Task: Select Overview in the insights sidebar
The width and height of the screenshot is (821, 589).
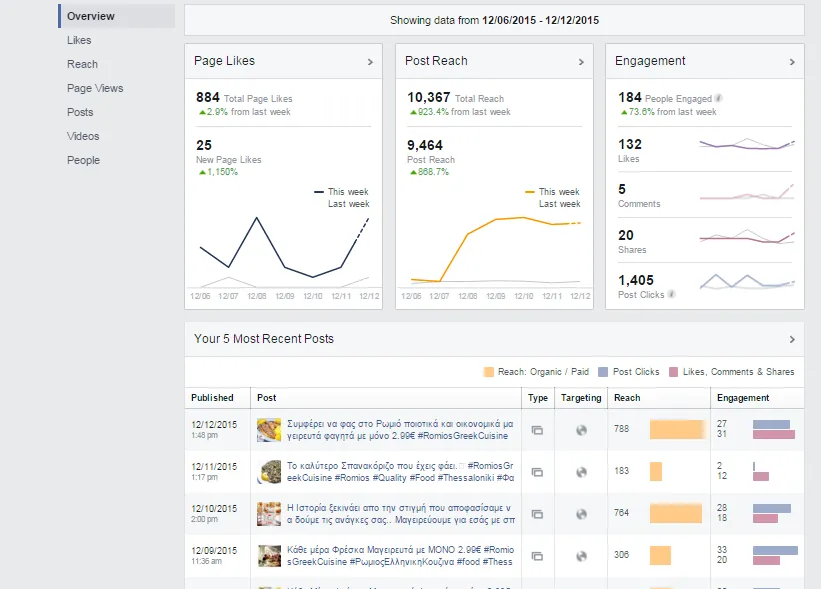Action: (x=117, y=16)
